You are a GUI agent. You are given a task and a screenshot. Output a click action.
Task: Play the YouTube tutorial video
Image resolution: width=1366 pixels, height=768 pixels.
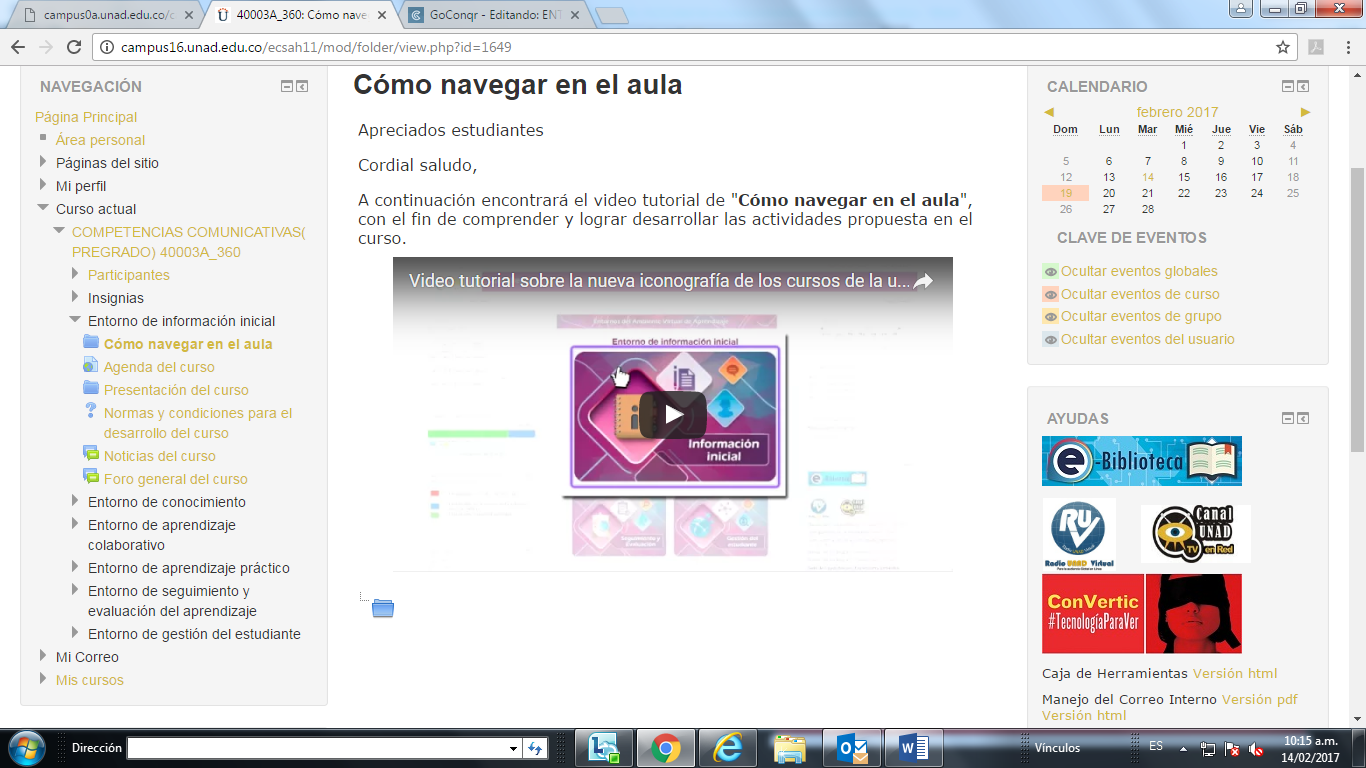pos(672,414)
